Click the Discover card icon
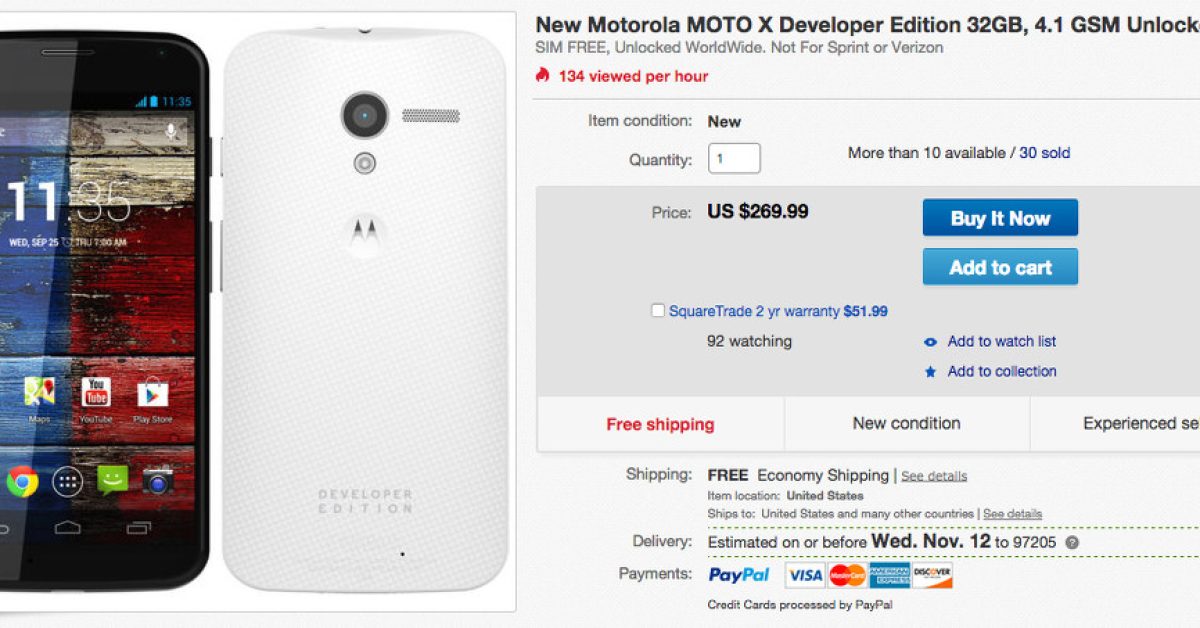This screenshot has width=1200, height=628. (x=932, y=575)
